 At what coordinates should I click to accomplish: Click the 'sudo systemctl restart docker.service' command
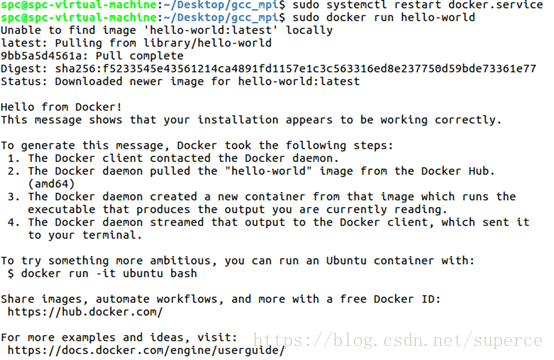418,5
